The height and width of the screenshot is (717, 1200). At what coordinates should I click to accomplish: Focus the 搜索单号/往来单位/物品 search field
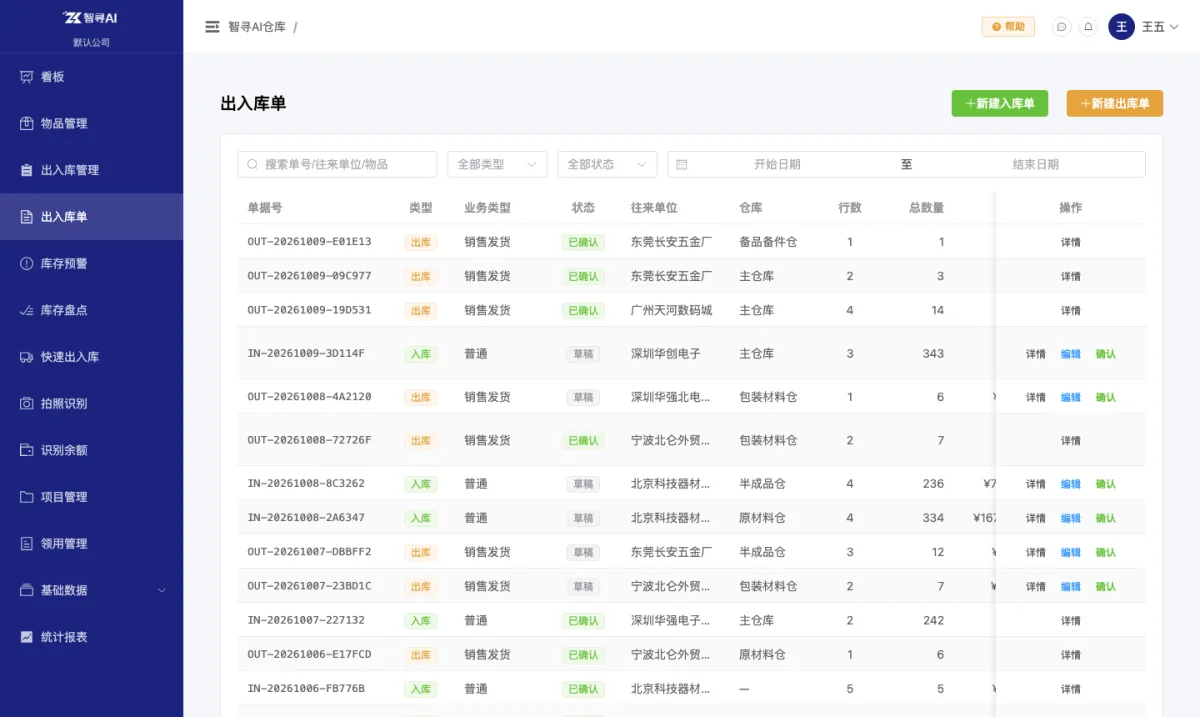point(337,164)
